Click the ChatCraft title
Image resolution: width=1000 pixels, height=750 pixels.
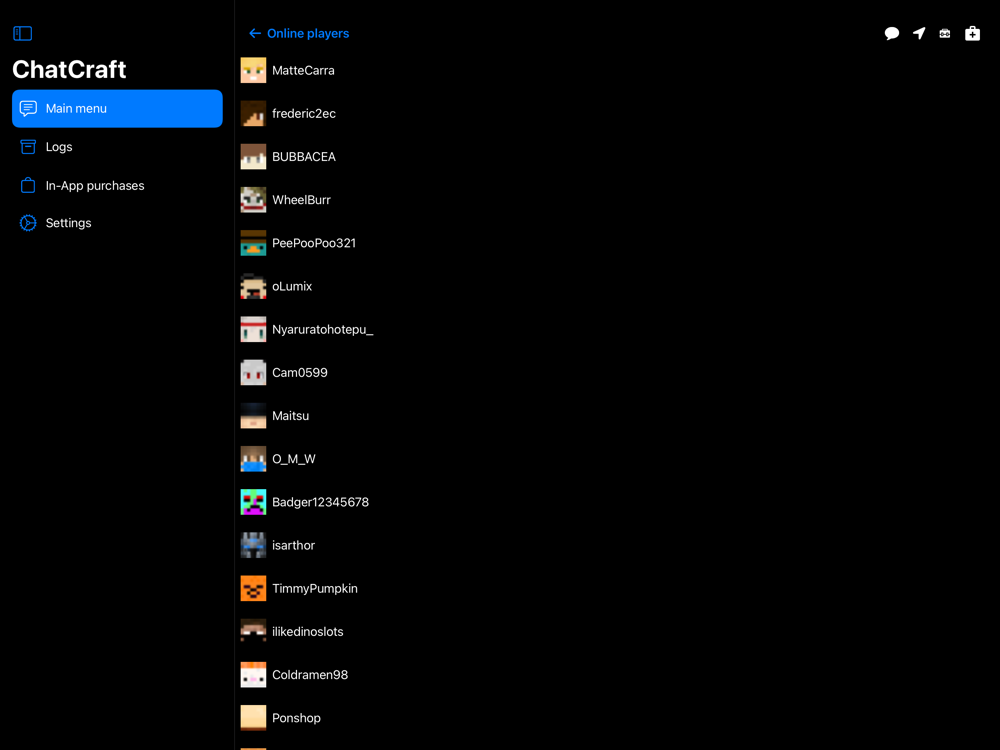tap(70, 70)
